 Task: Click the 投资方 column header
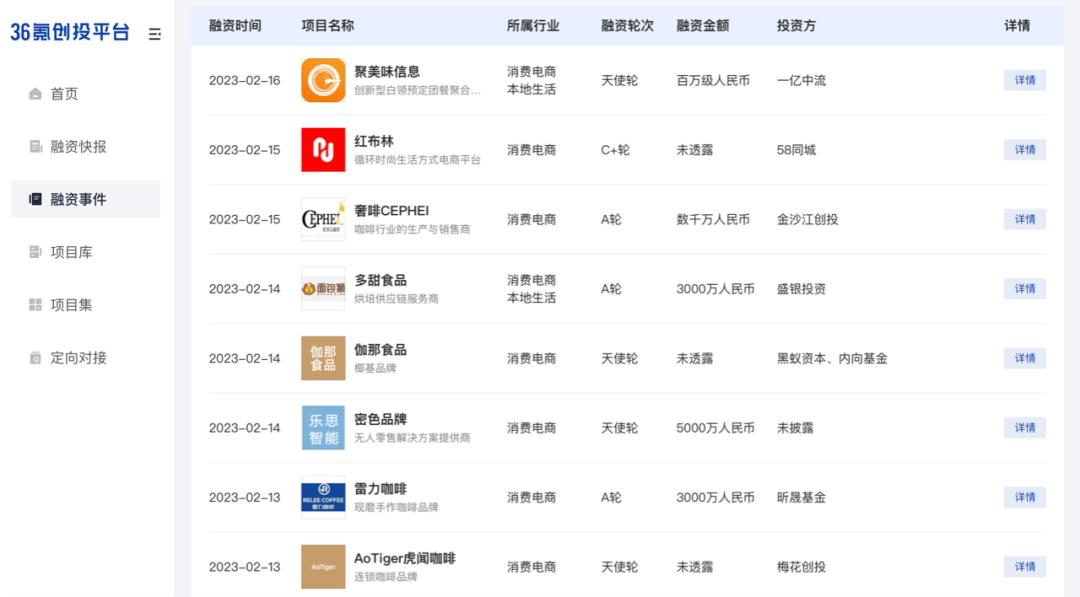coord(796,25)
